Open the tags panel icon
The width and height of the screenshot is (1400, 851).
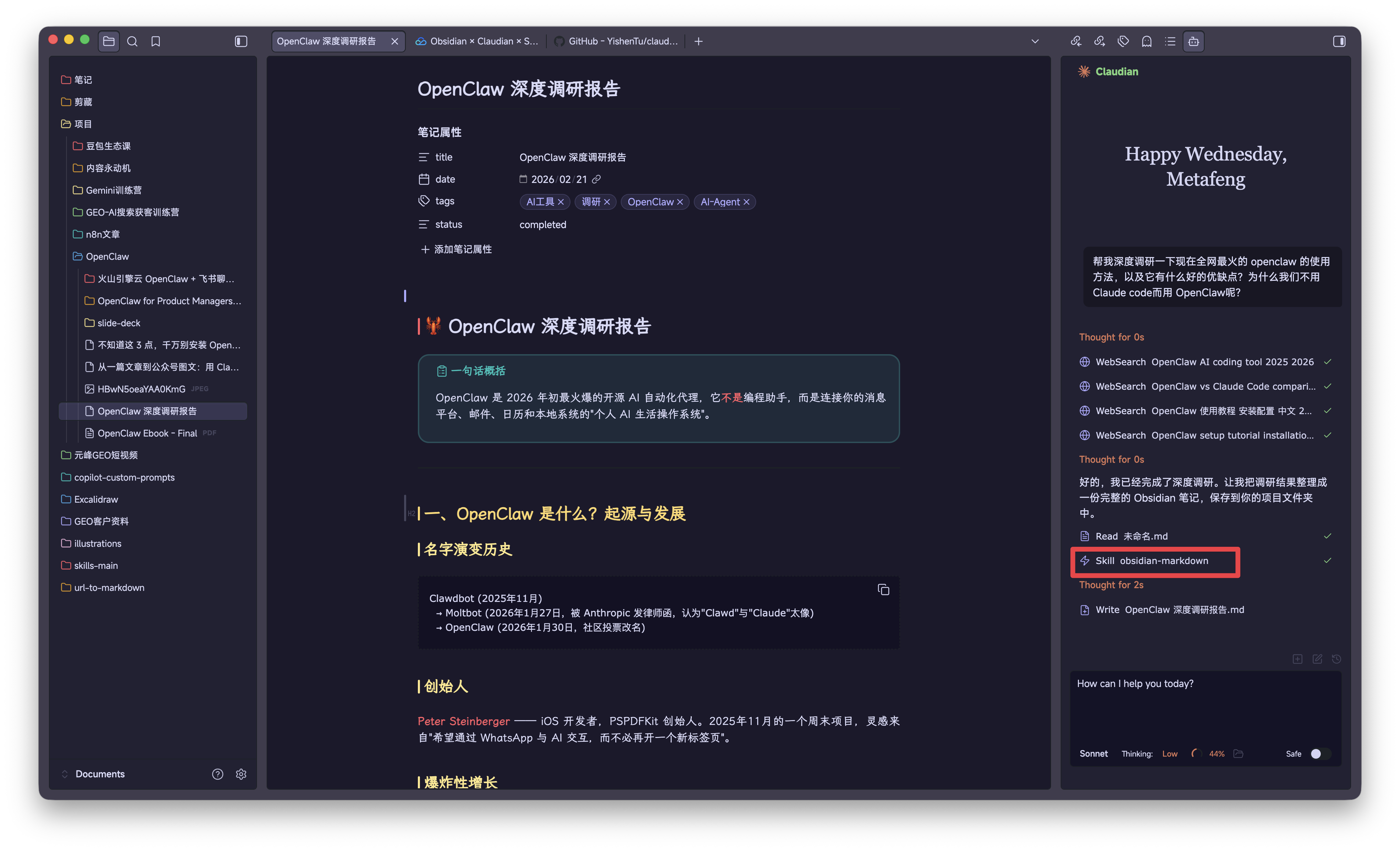pos(1123,41)
